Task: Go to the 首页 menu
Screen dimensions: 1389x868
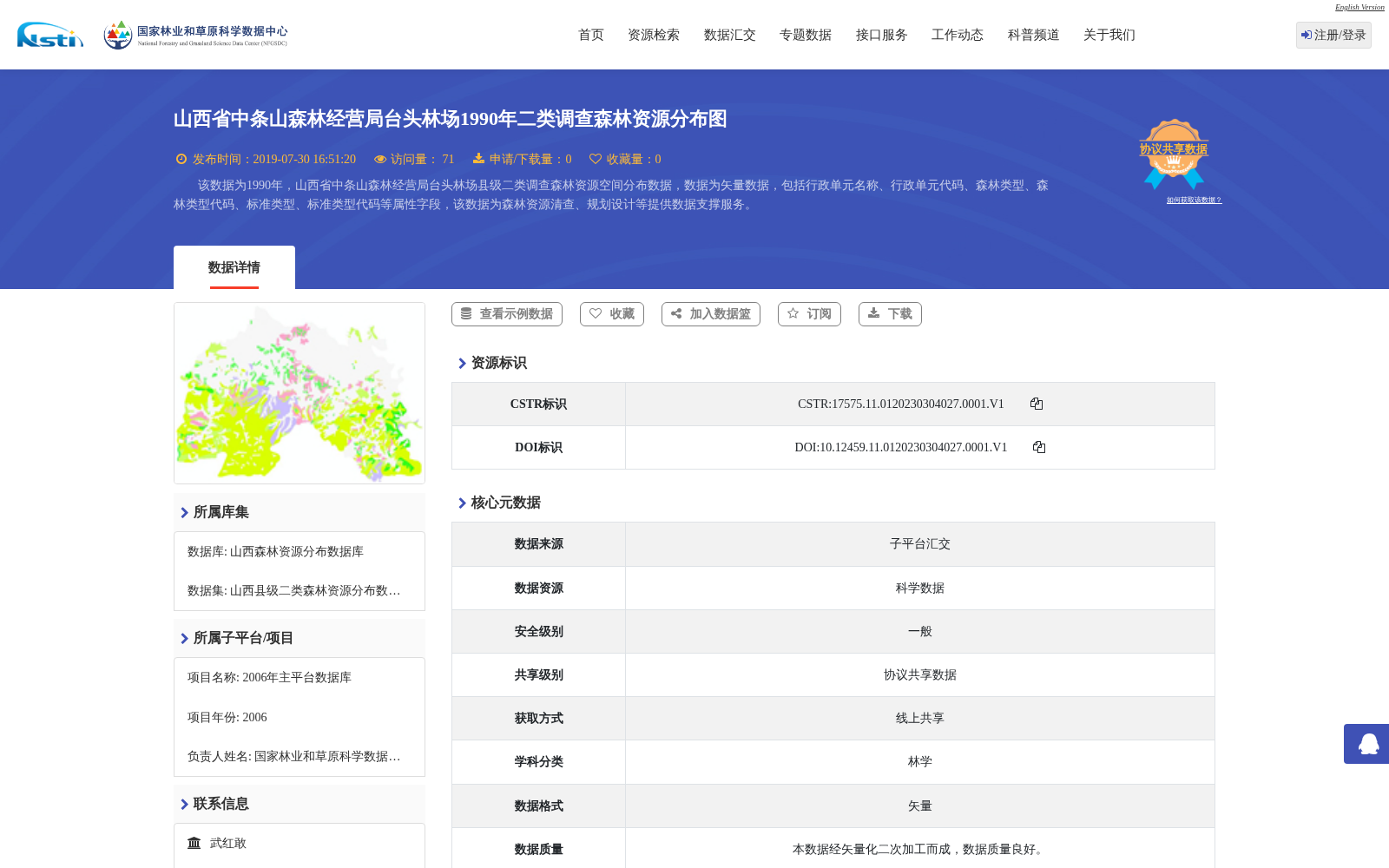Action: [x=591, y=35]
